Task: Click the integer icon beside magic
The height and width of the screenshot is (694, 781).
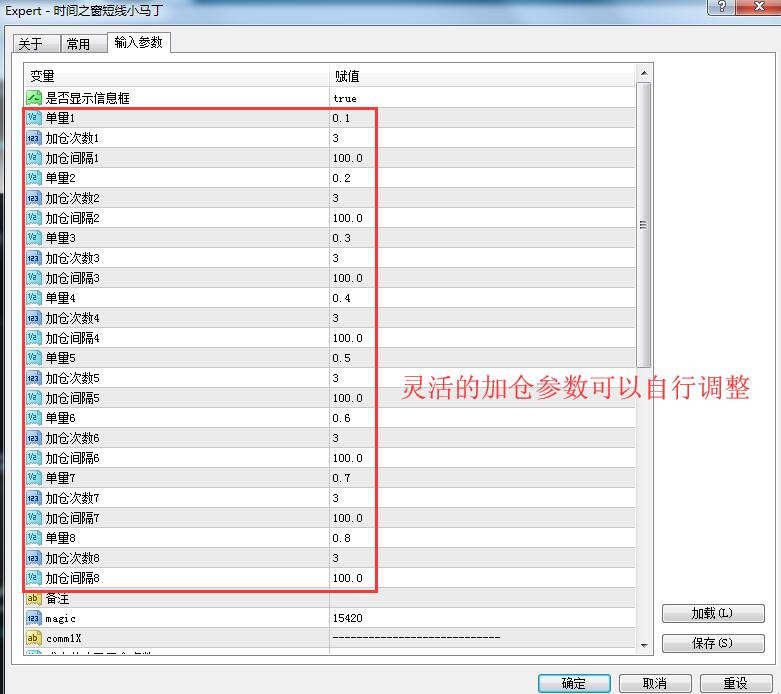Action: [x=33, y=618]
